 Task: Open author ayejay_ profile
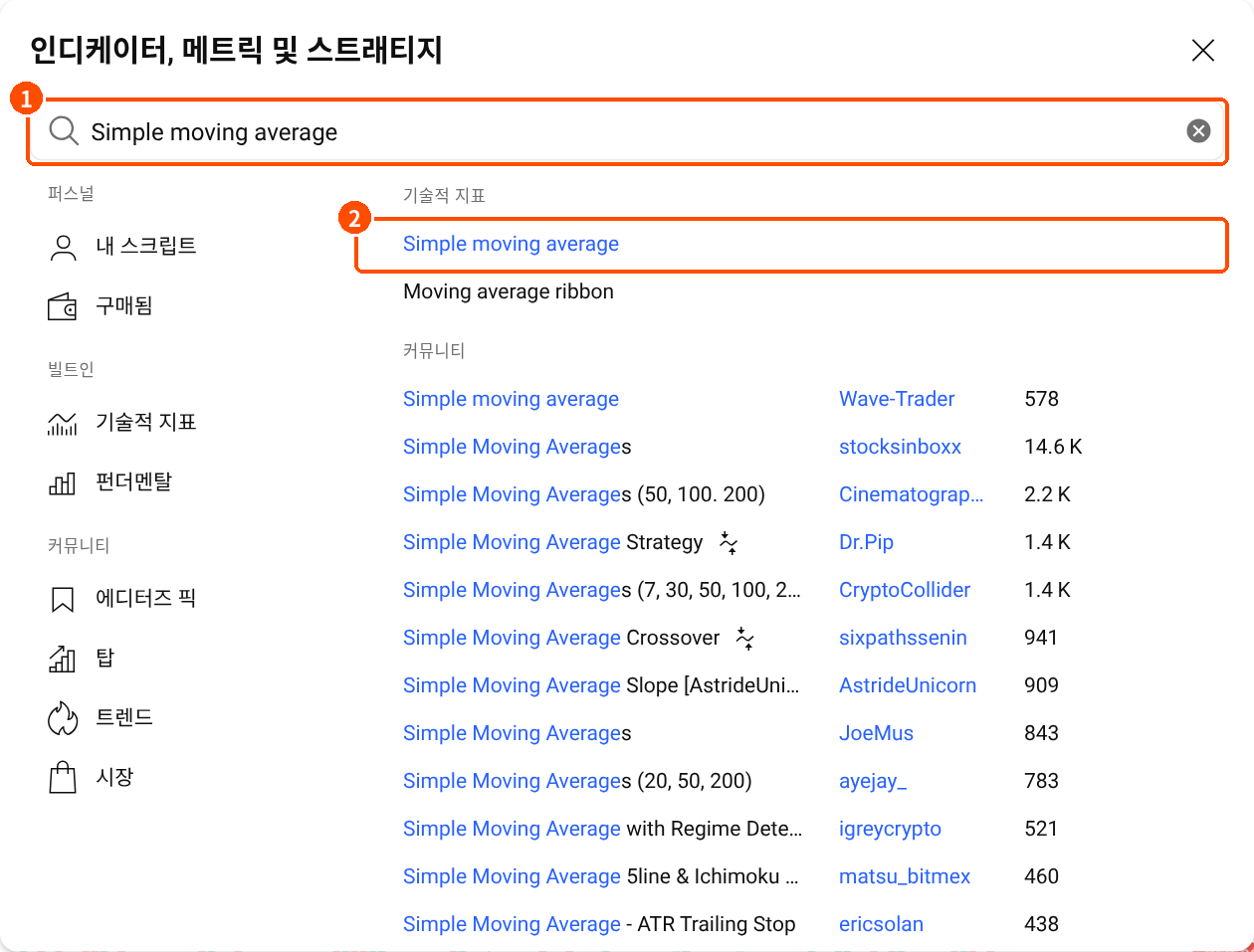873,781
